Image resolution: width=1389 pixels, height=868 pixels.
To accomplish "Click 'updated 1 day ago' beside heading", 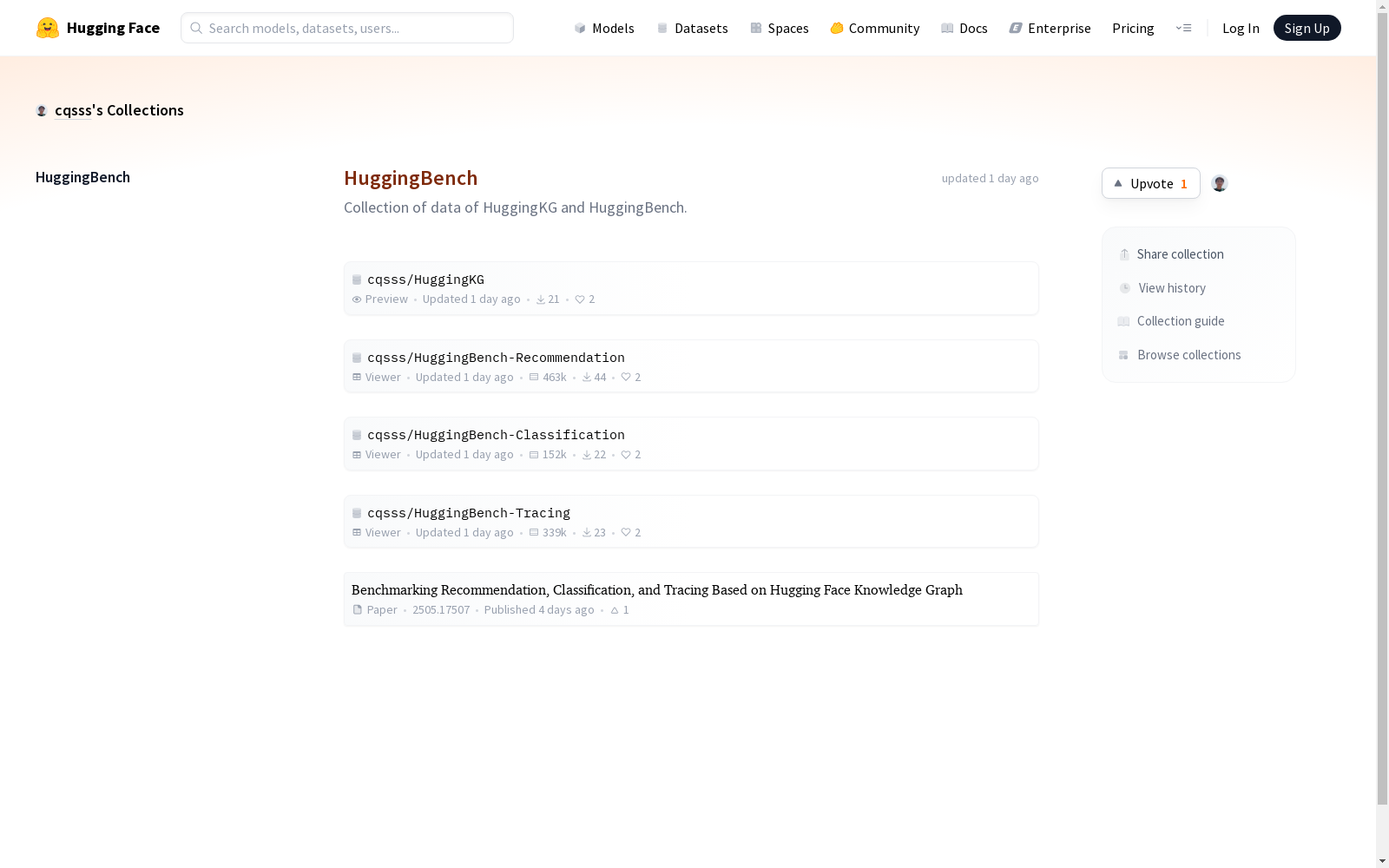I will (x=991, y=178).
